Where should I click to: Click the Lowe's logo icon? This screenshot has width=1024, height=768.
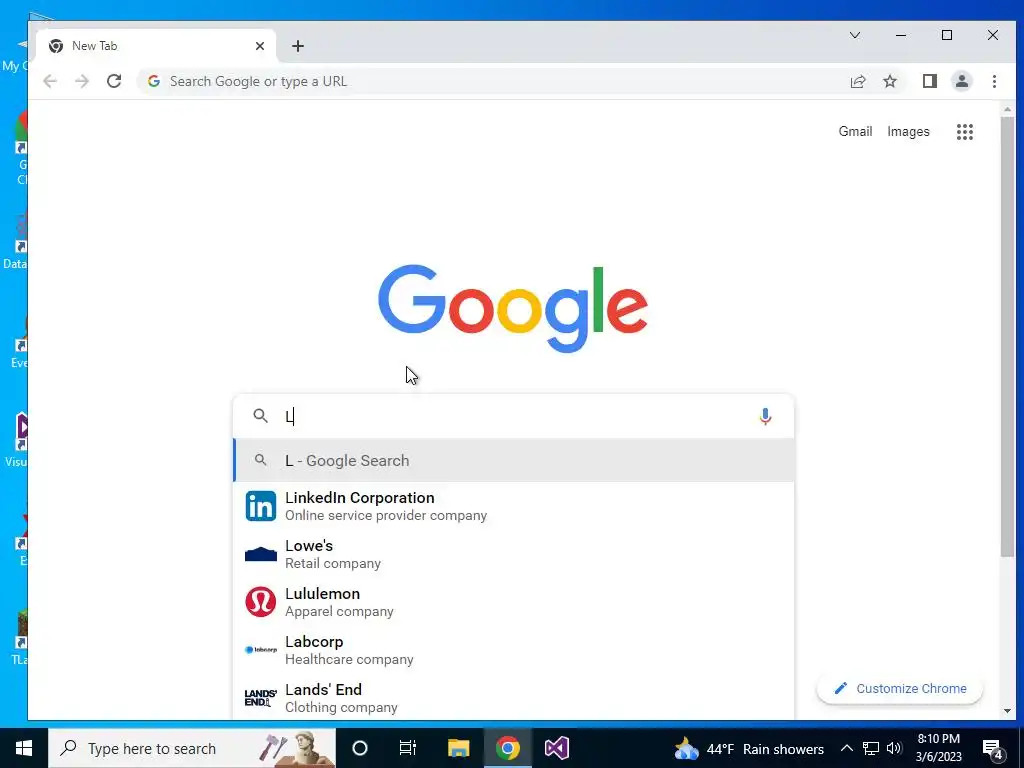click(x=261, y=554)
